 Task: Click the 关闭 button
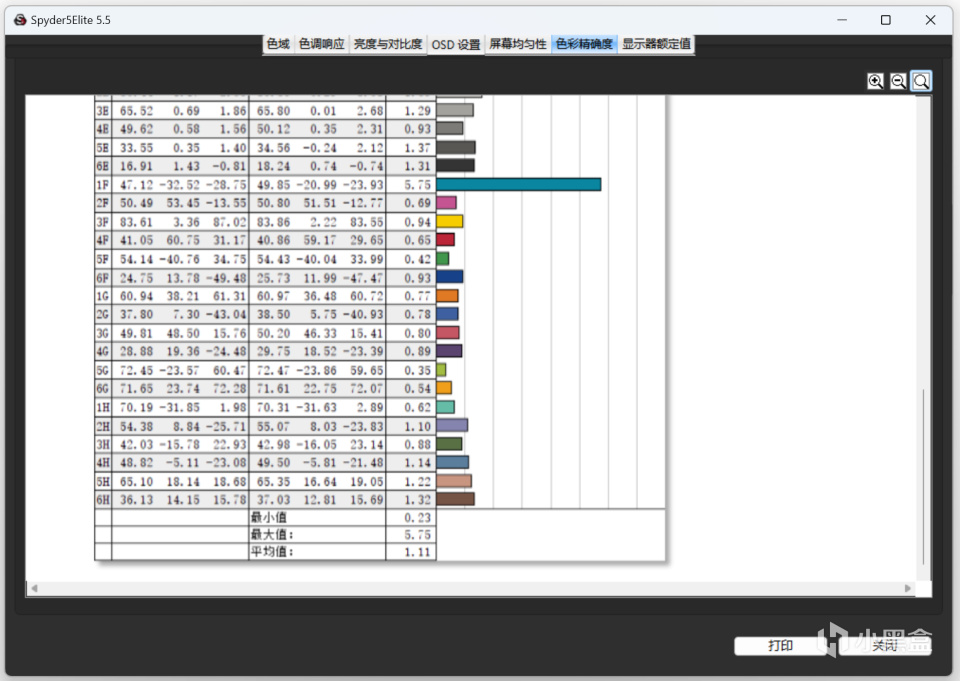(885, 645)
